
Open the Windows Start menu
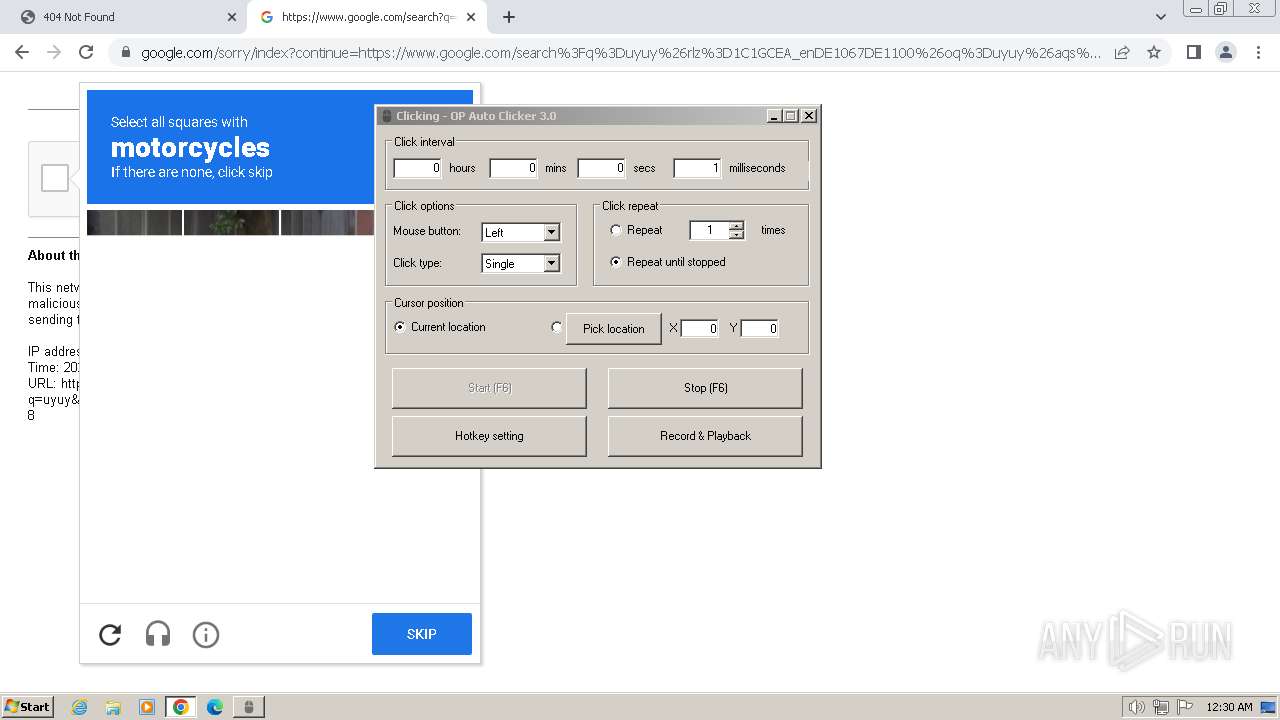pos(28,707)
